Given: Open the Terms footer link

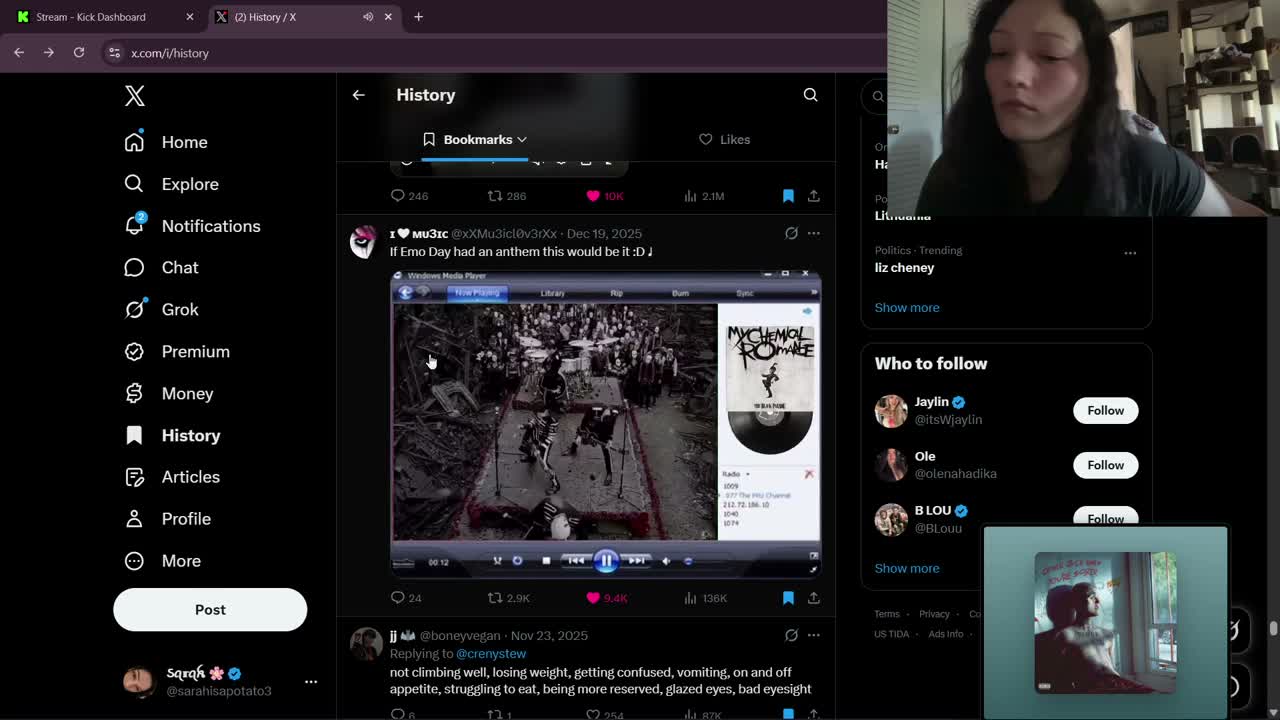Looking at the screenshot, I should tap(887, 614).
